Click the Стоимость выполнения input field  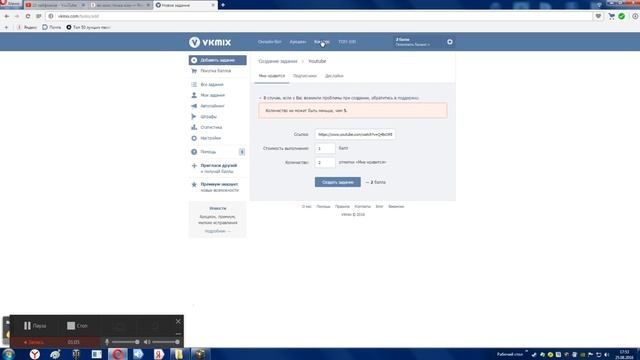[x=325, y=148]
